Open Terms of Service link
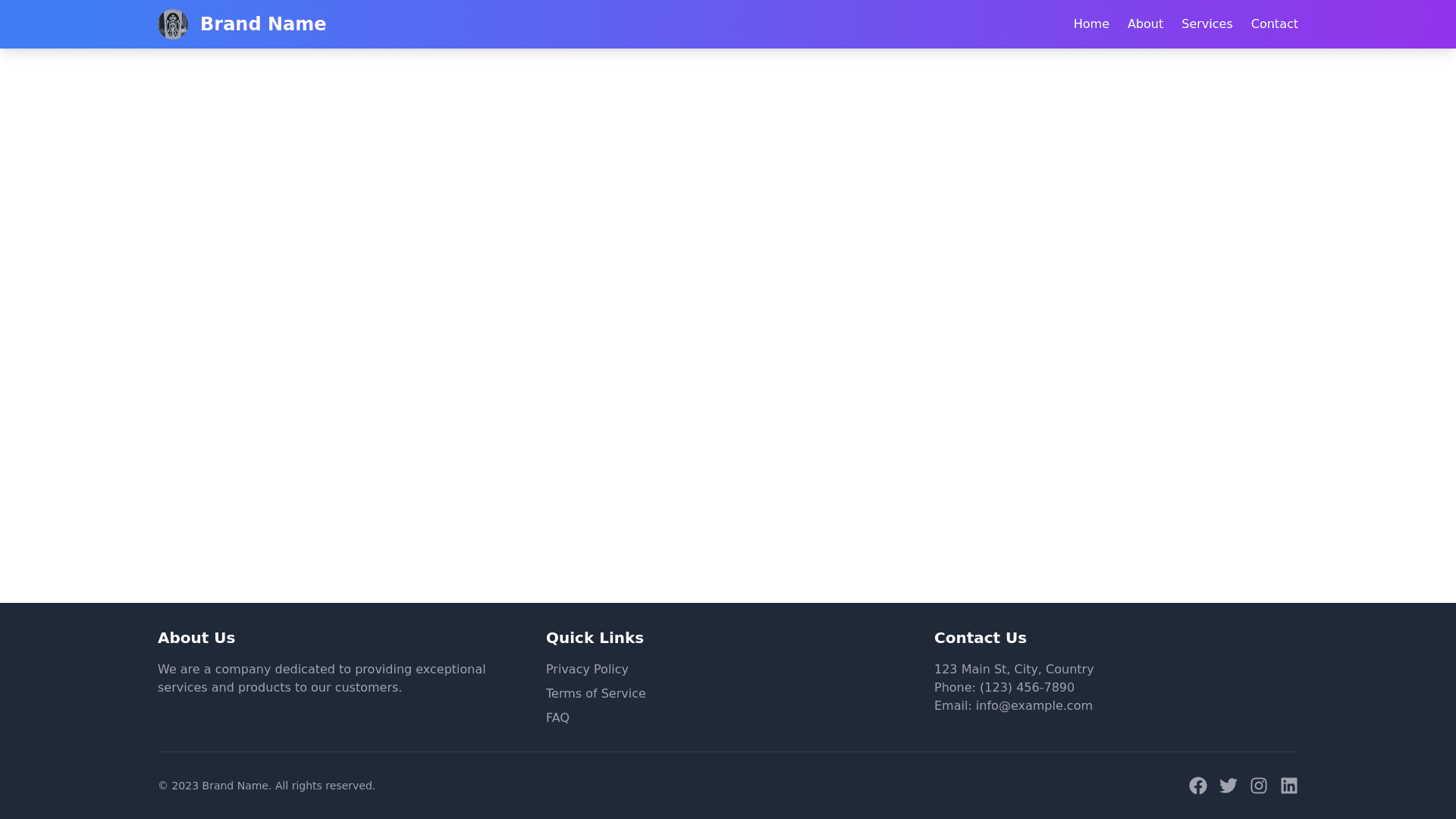This screenshot has width=1456, height=819. pos(595,693)
